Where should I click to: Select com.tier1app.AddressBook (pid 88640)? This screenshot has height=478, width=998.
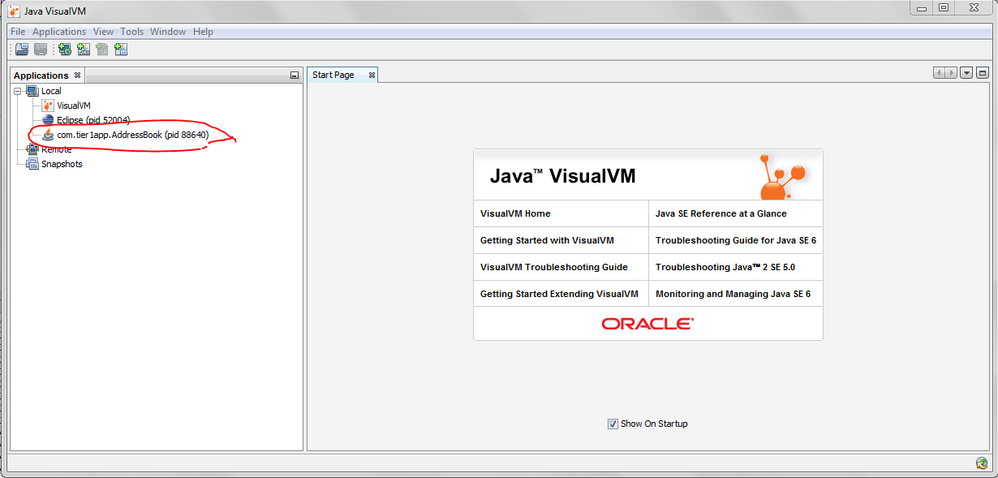click(133, 135)
